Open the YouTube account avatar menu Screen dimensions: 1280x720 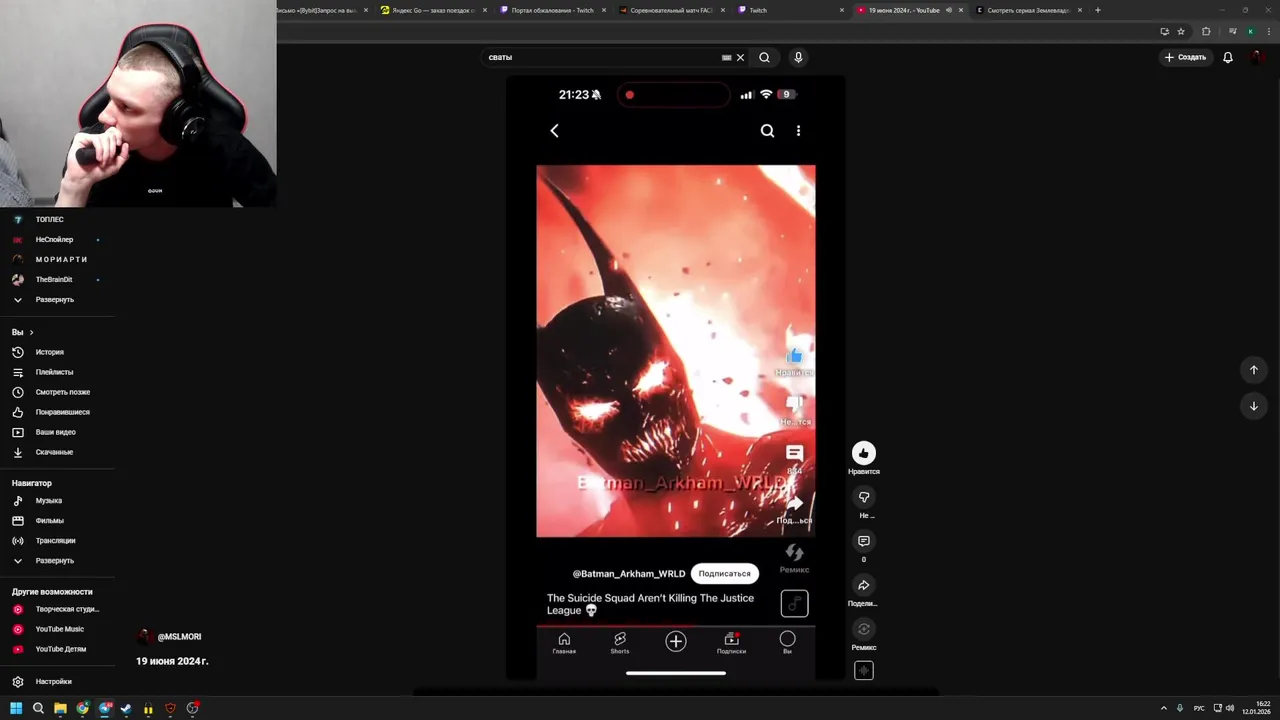point(1257,57)
